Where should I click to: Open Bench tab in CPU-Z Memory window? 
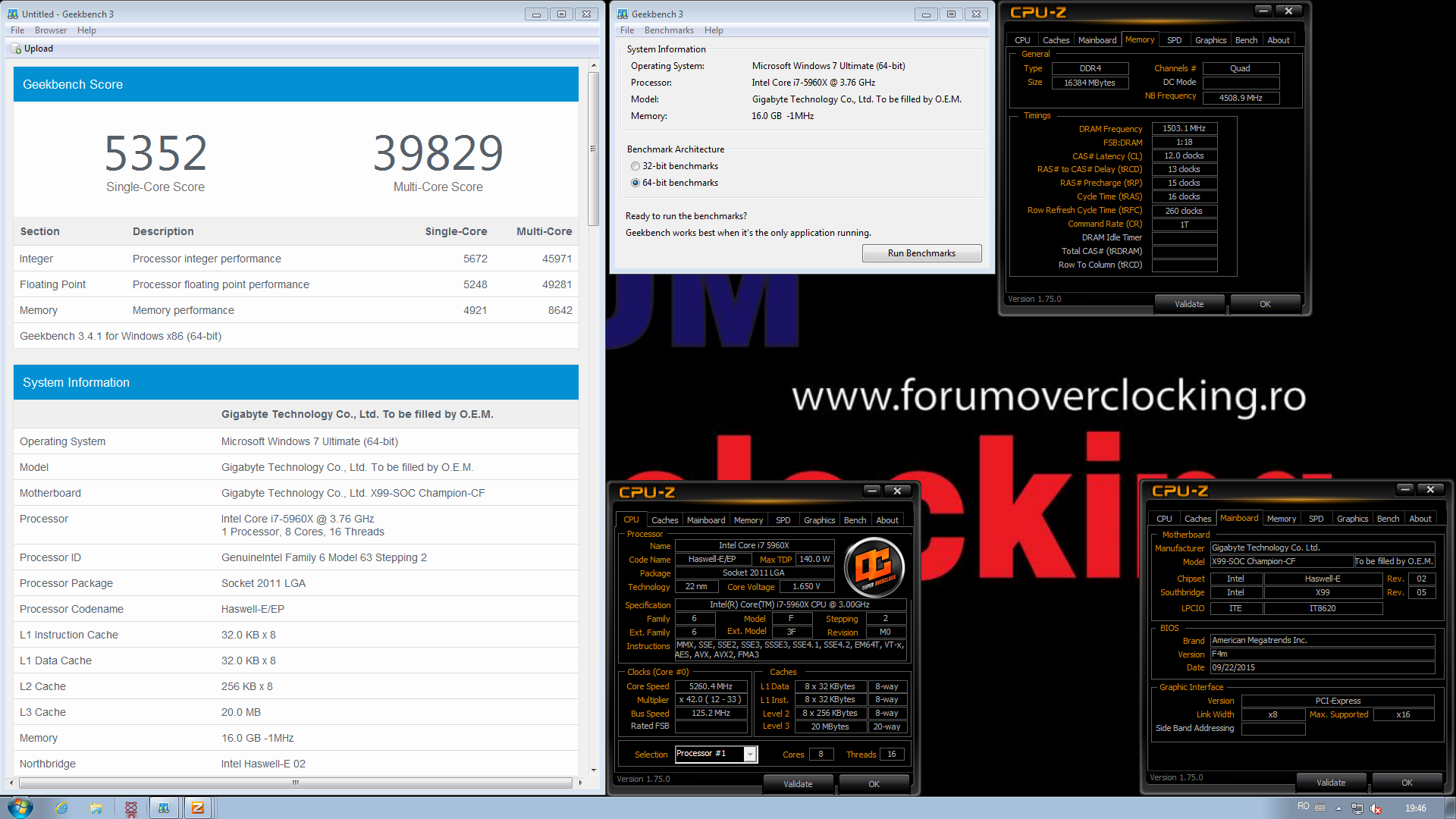(x=1246, y=40)
